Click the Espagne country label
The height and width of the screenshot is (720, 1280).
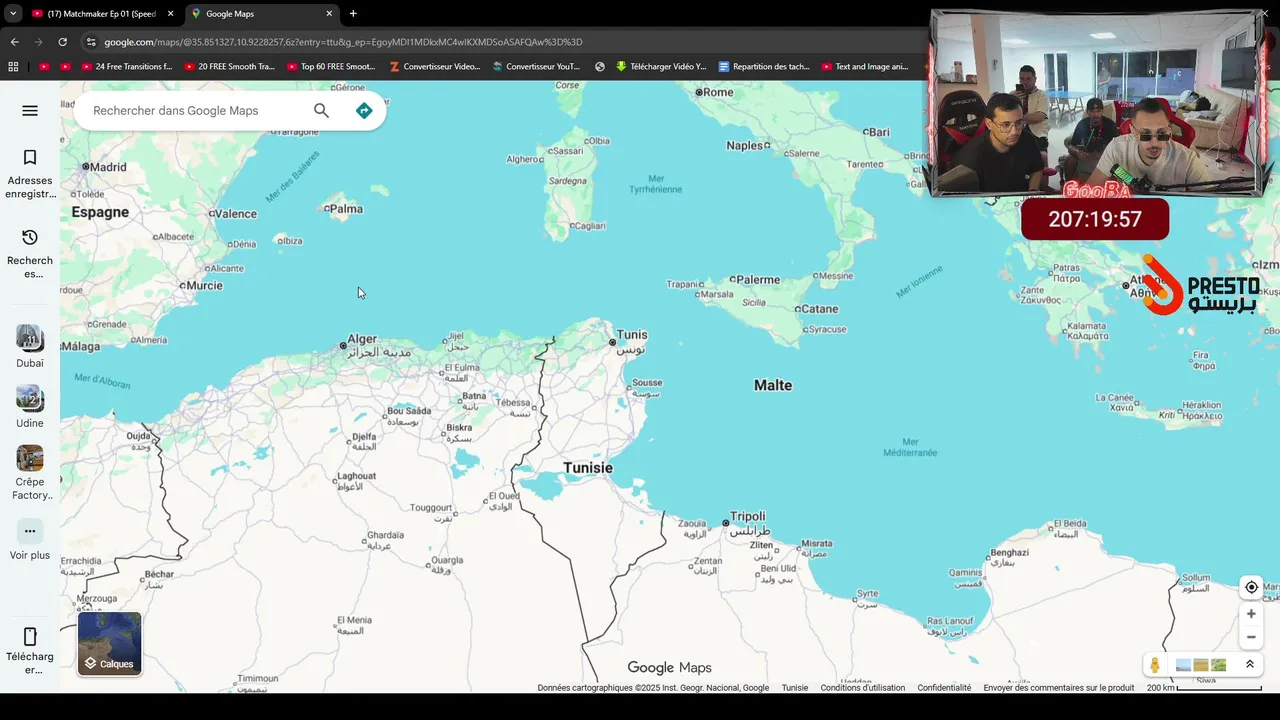(x=100, y=212)
